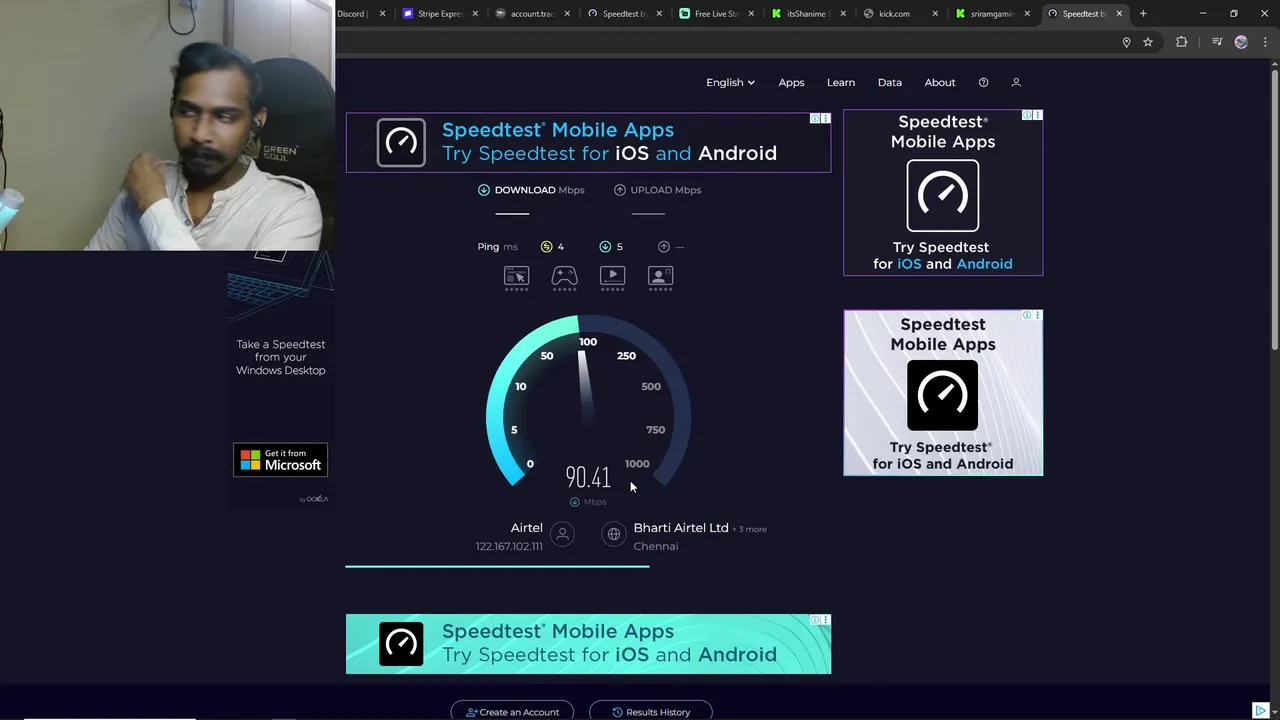Switch to the sriramgaming browser tab
Screen dimensions: 1280x720
pos(991,13)
